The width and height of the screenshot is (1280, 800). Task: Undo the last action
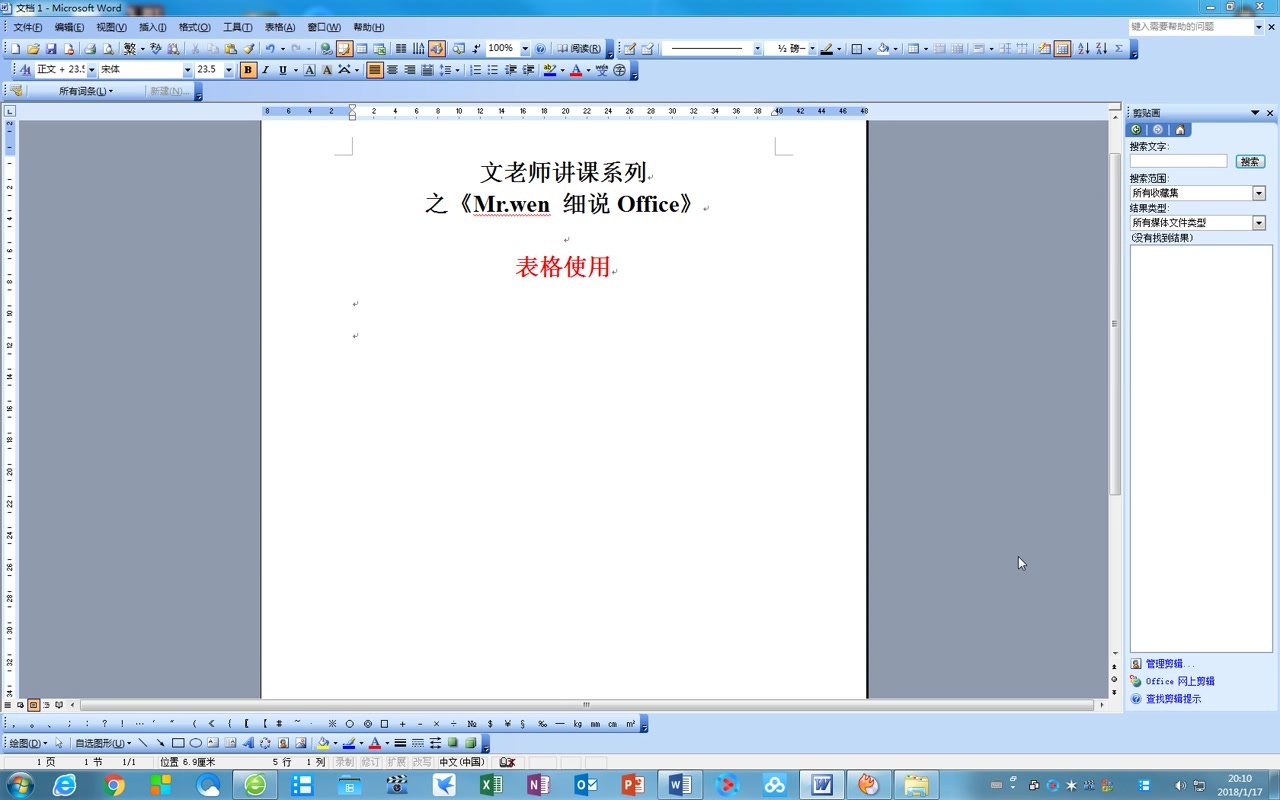point(270,48)
